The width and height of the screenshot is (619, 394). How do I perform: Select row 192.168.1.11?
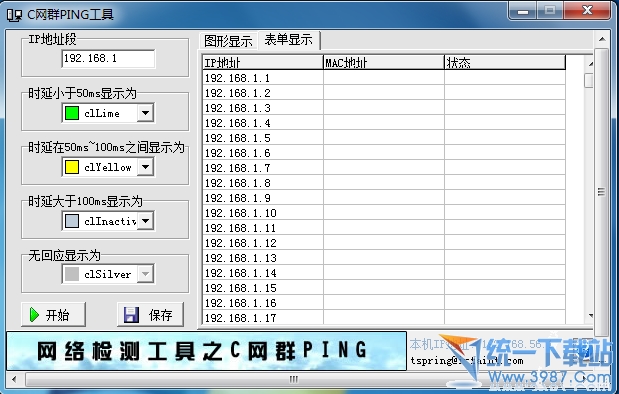pos(384,228)
